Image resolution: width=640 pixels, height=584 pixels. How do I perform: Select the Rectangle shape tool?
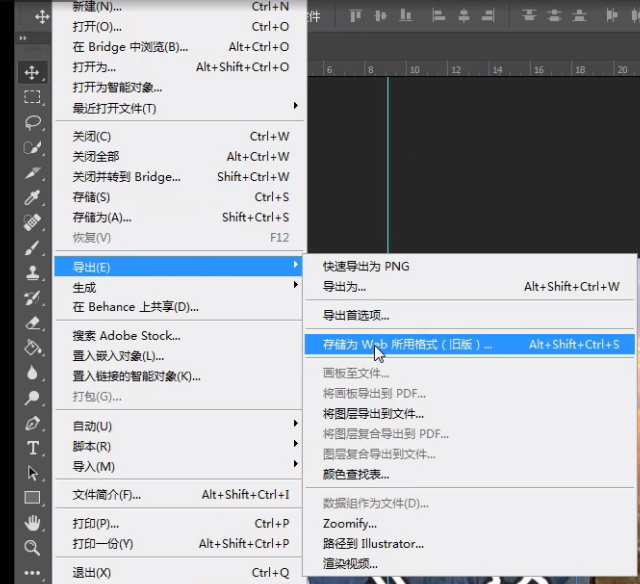(32, 498)
